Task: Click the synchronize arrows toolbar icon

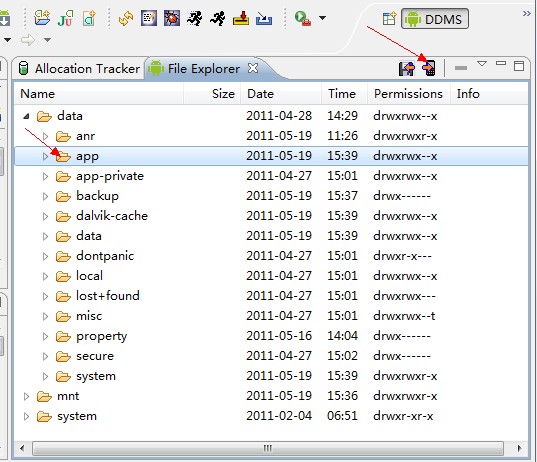Action: tap(126, 18)
